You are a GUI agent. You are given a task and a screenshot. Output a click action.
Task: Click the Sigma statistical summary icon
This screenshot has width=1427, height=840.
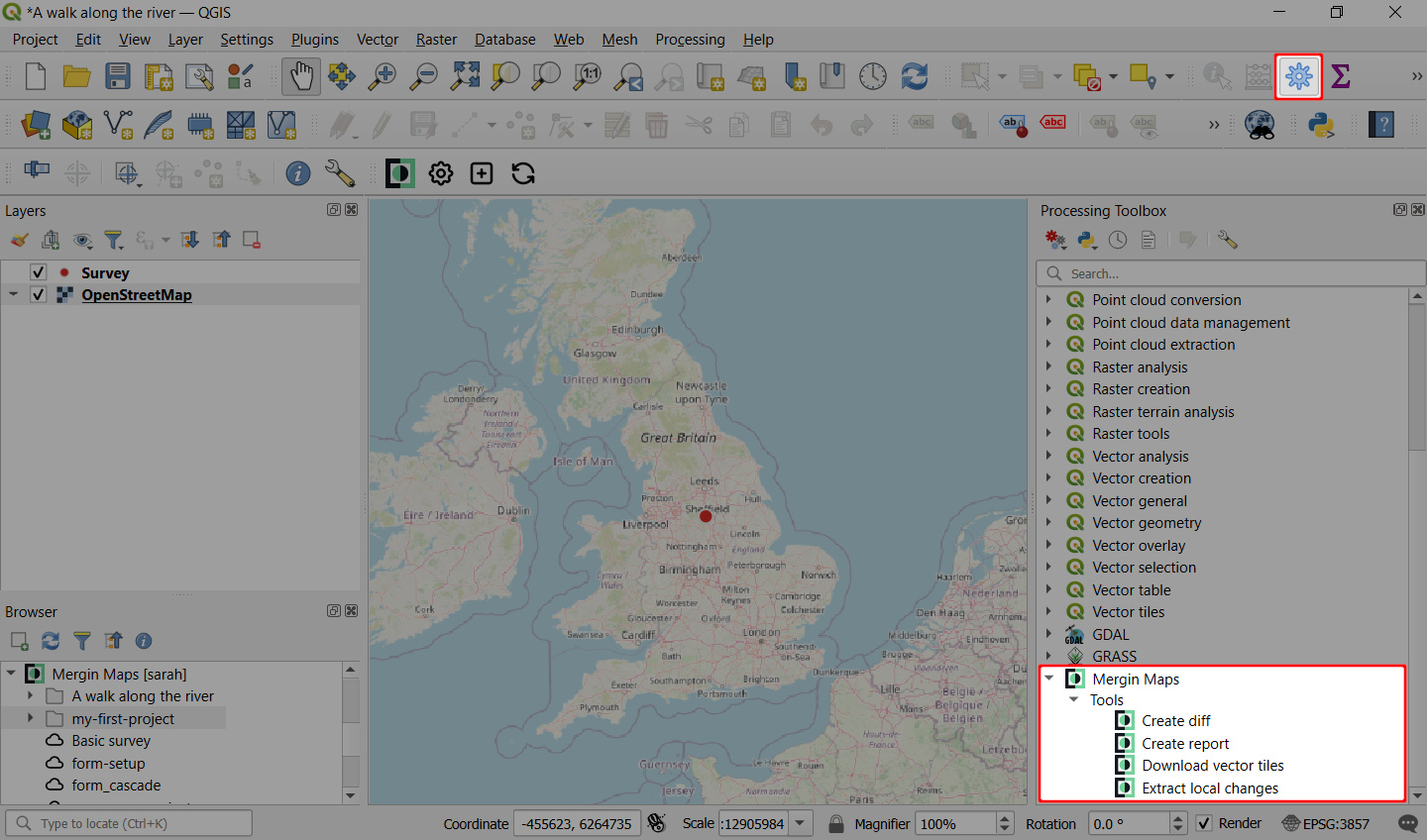coord(1341,76)
